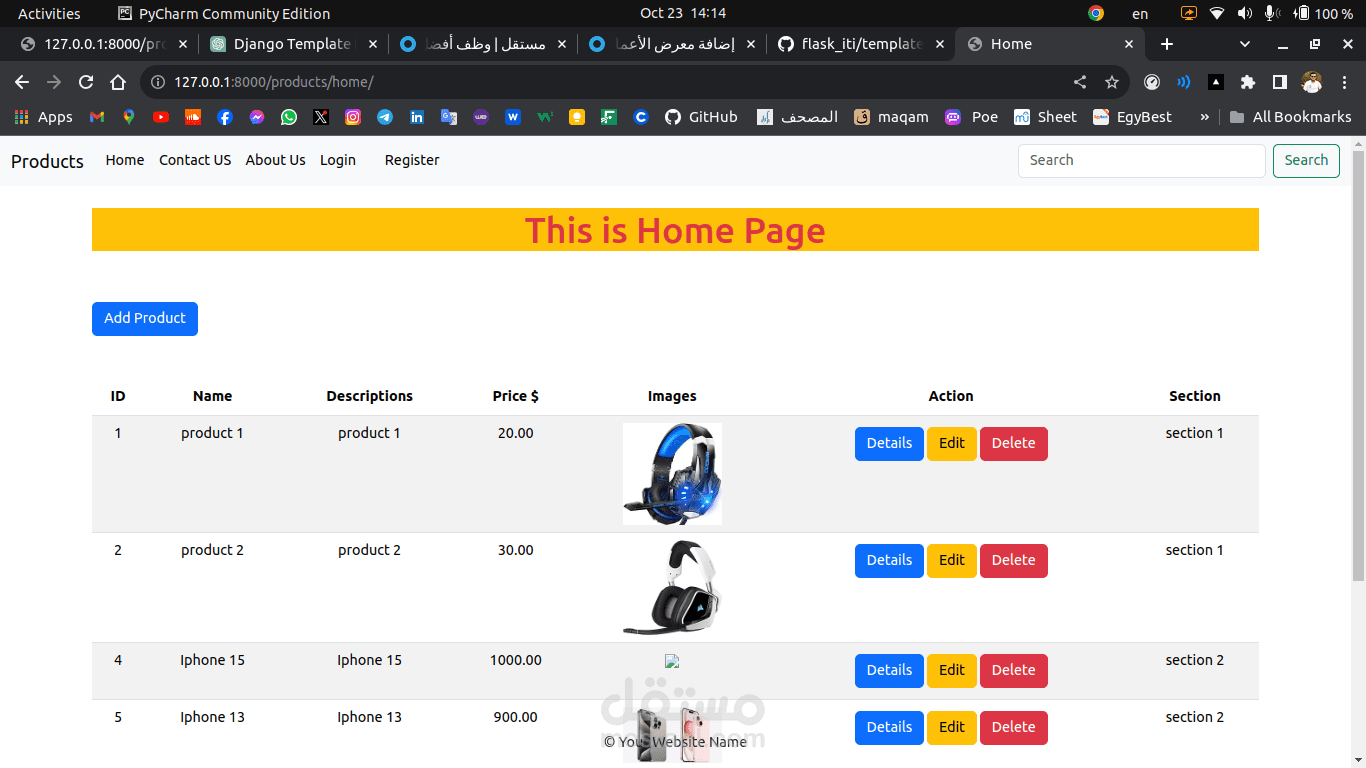Click the Chrome profile avatar
Image resolution: width=1366 pixels, height=768 pixels.
pos(1311,82)
